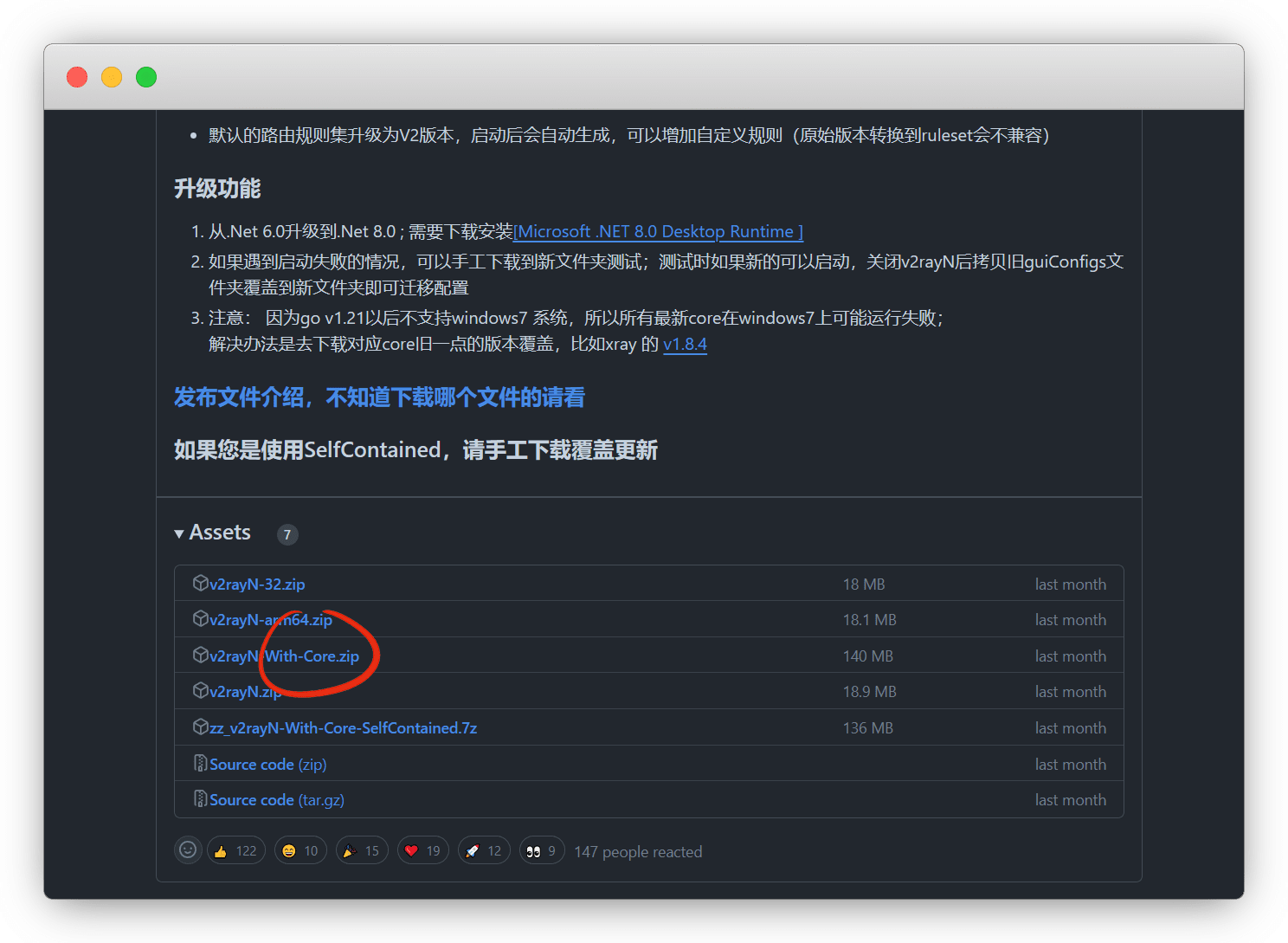Click the 140 MB size value
The height and width of the screenshot is (943, 1288).
[x=867, y=656]
